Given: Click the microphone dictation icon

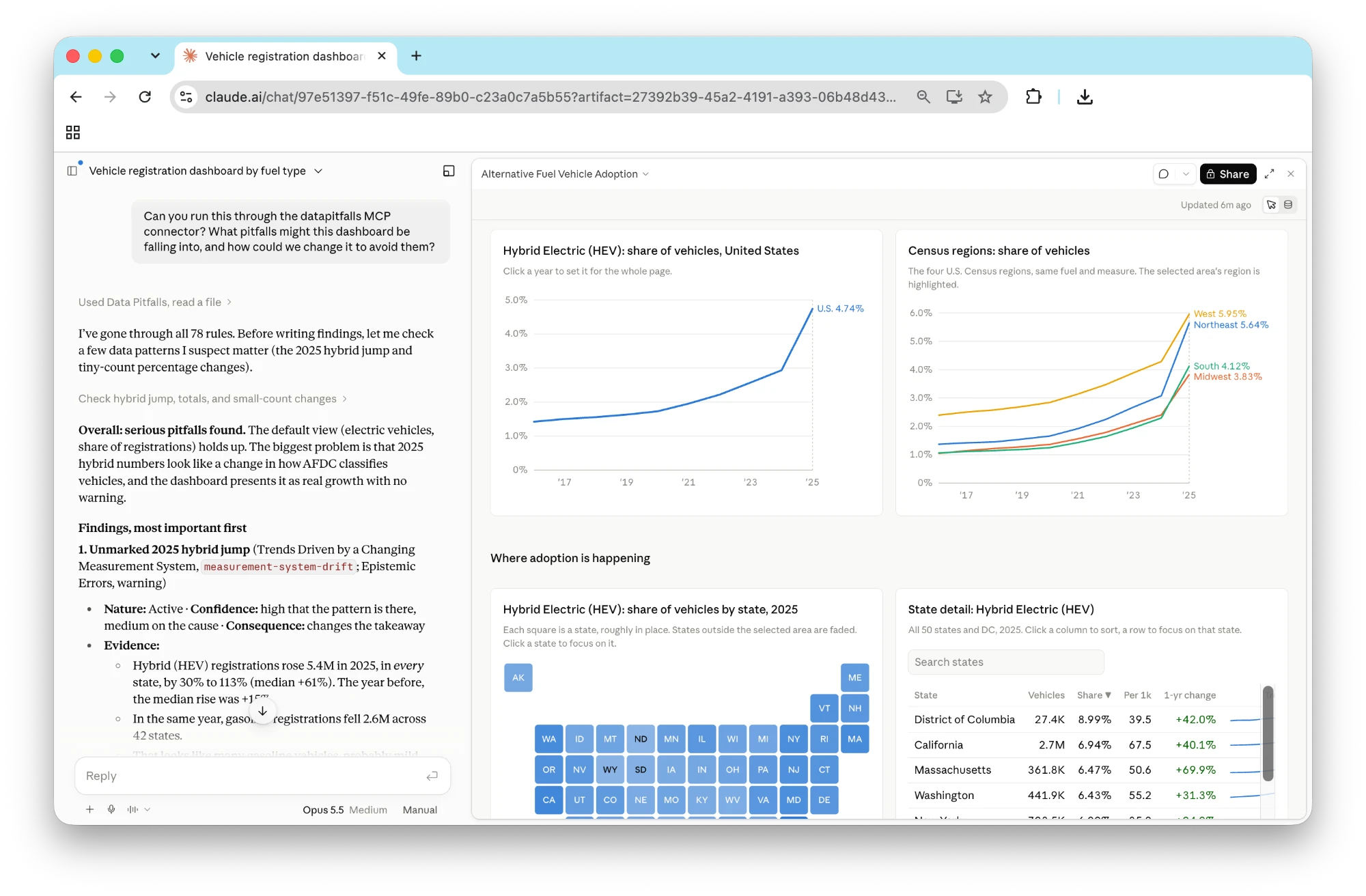Looking at the screenshot, I should (x=111, y=809).
